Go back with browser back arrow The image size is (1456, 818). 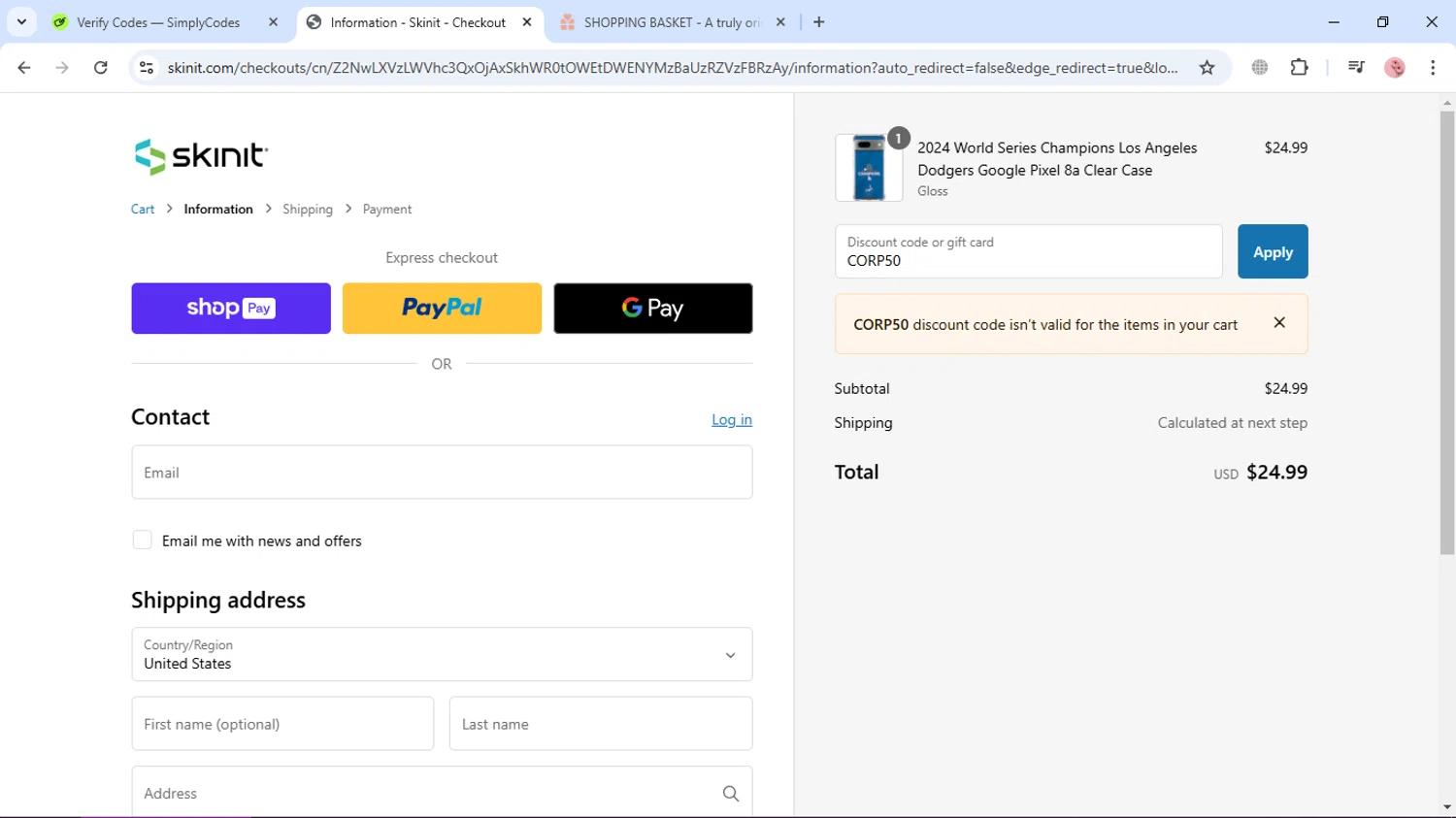24,68
